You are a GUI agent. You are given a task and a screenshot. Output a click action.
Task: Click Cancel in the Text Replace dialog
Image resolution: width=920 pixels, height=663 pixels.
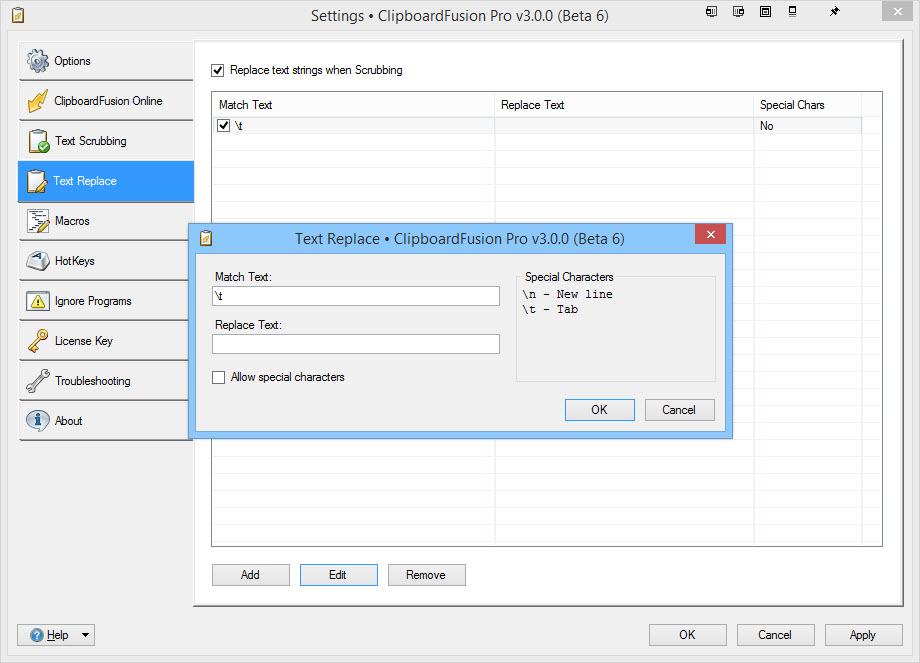[678, 410]
